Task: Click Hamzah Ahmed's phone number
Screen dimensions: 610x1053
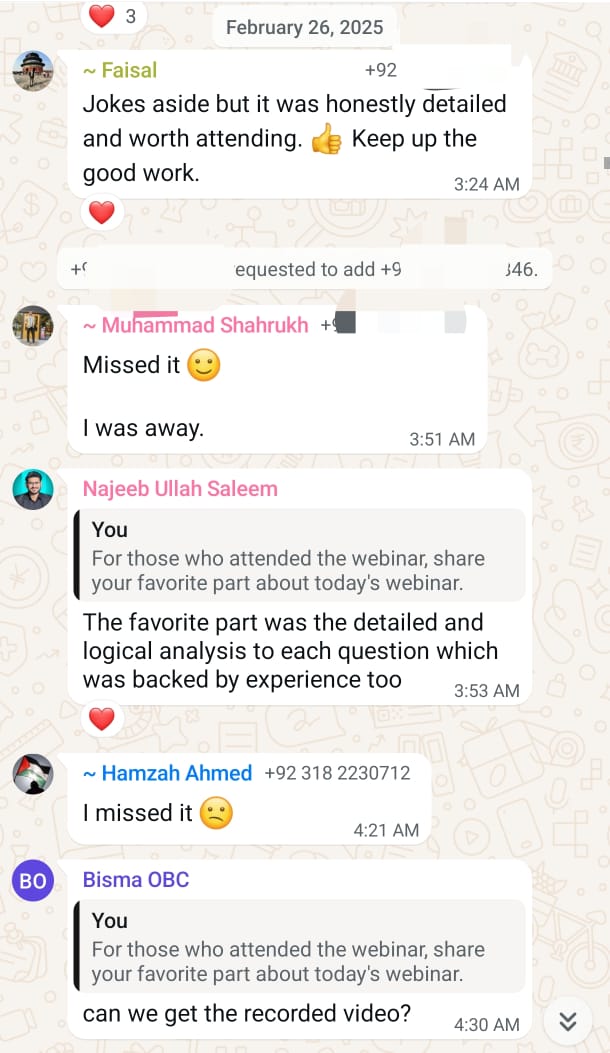Action: [x=337, y=773]
